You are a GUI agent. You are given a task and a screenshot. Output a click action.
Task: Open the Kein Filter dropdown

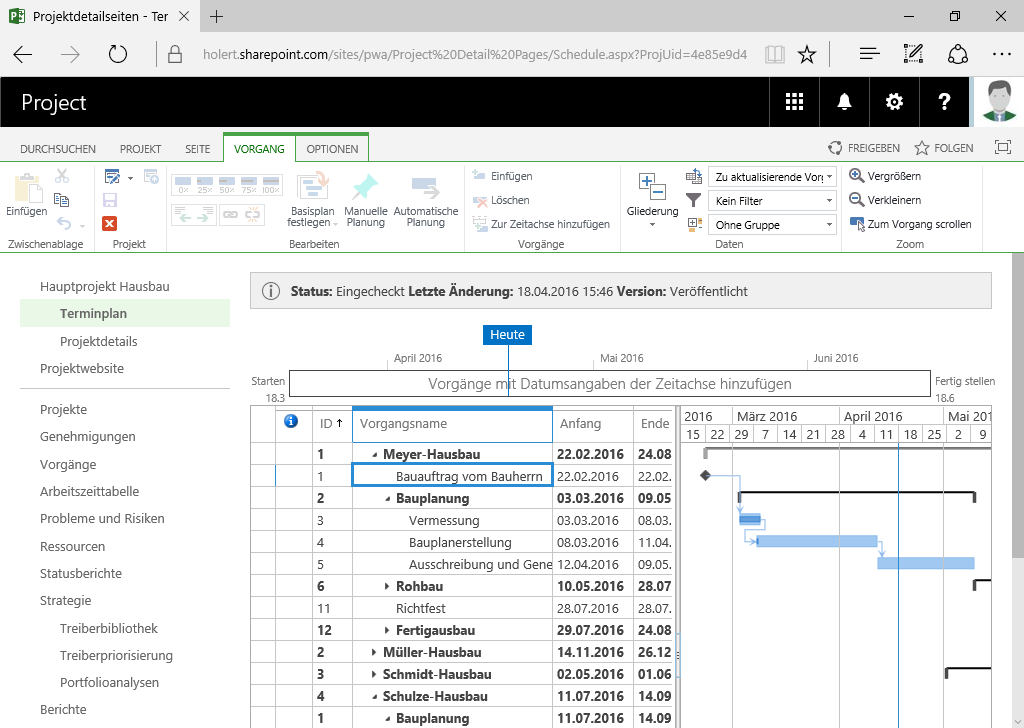coord(772,201)
